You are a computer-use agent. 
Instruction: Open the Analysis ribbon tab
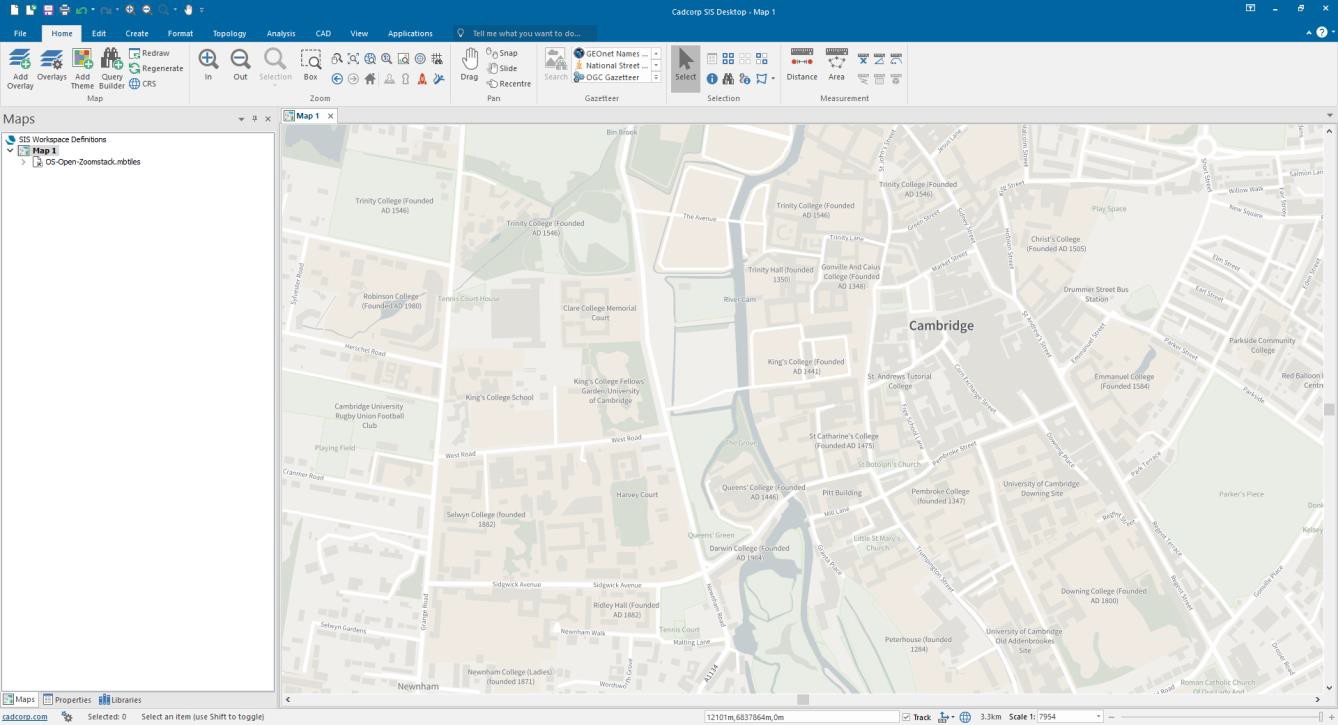point(281,33)
